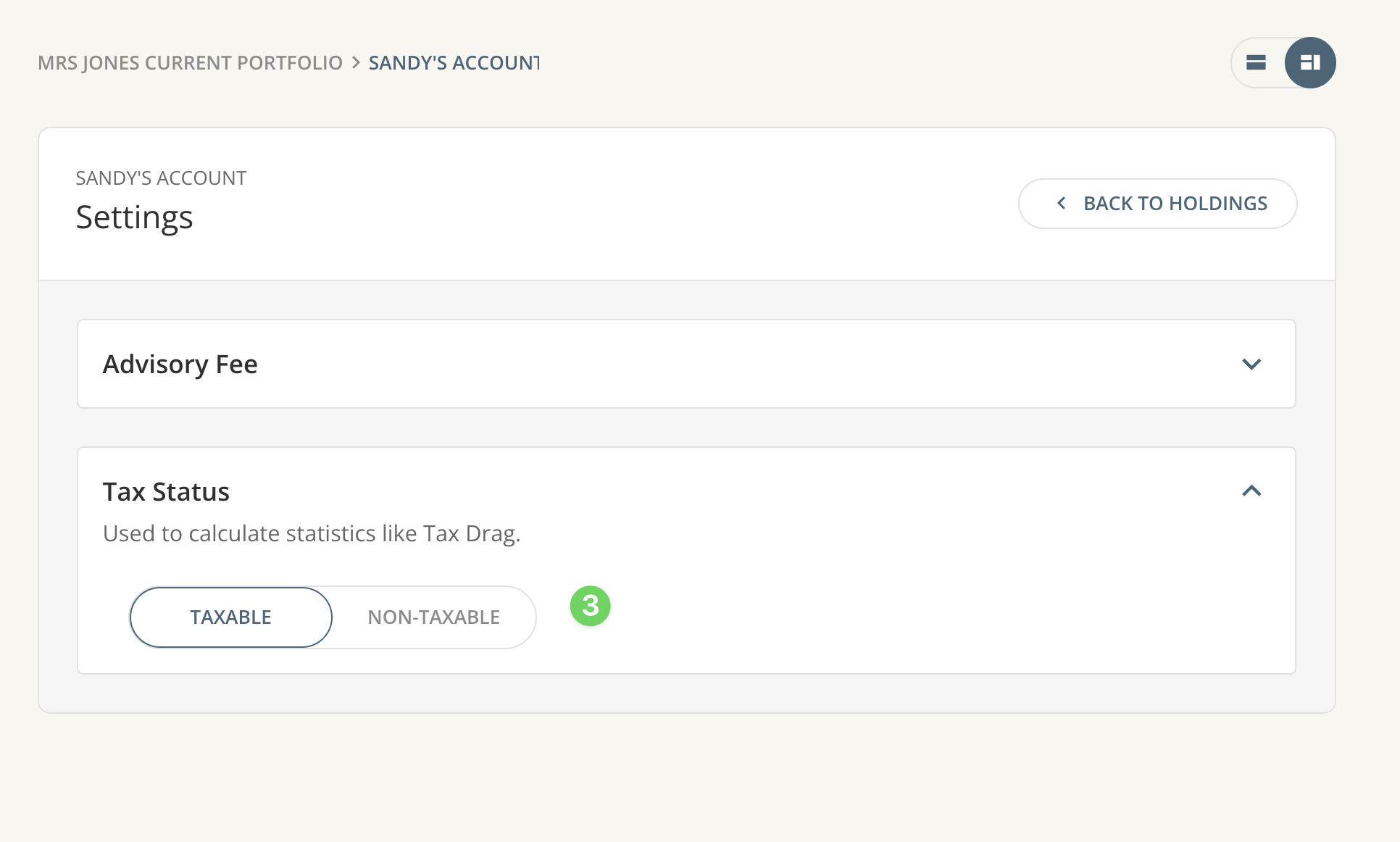The height and width of the screenshot is (842, 1400).
Task: Set tax status to Taxable
Action: [x=230, y=617]
